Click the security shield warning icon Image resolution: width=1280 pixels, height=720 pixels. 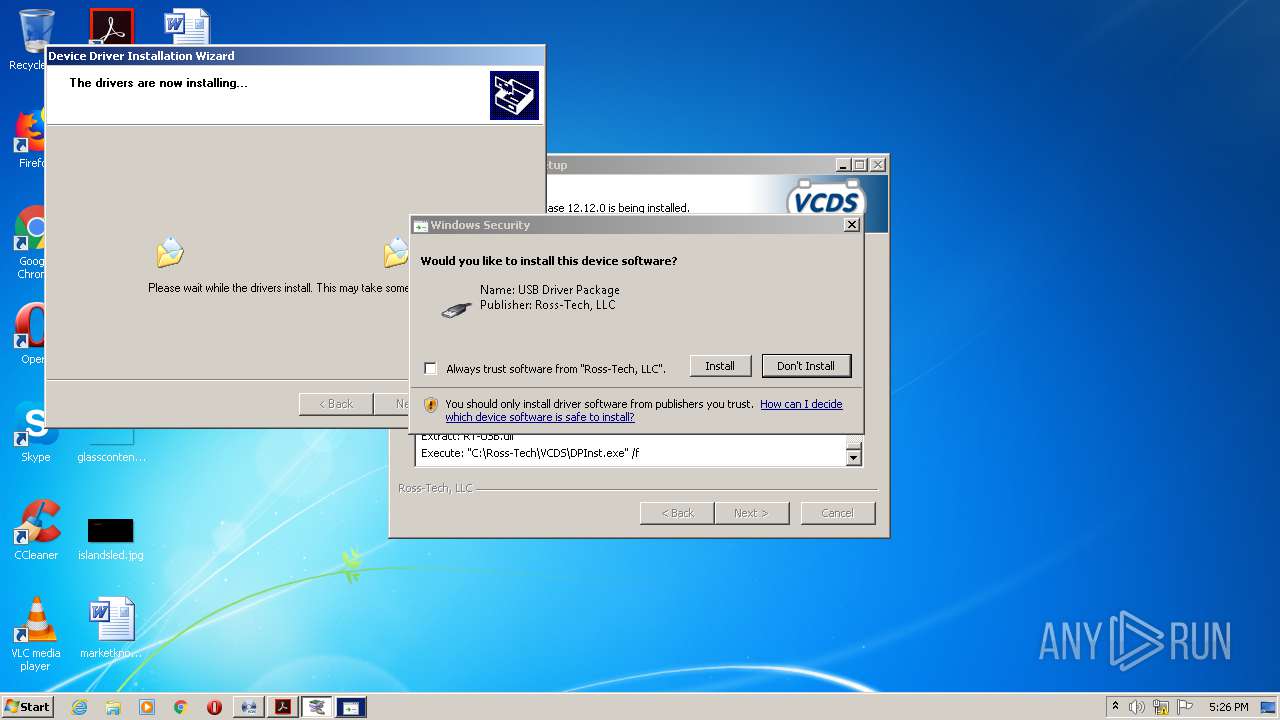pyautogui.click(x=431, y=405)
